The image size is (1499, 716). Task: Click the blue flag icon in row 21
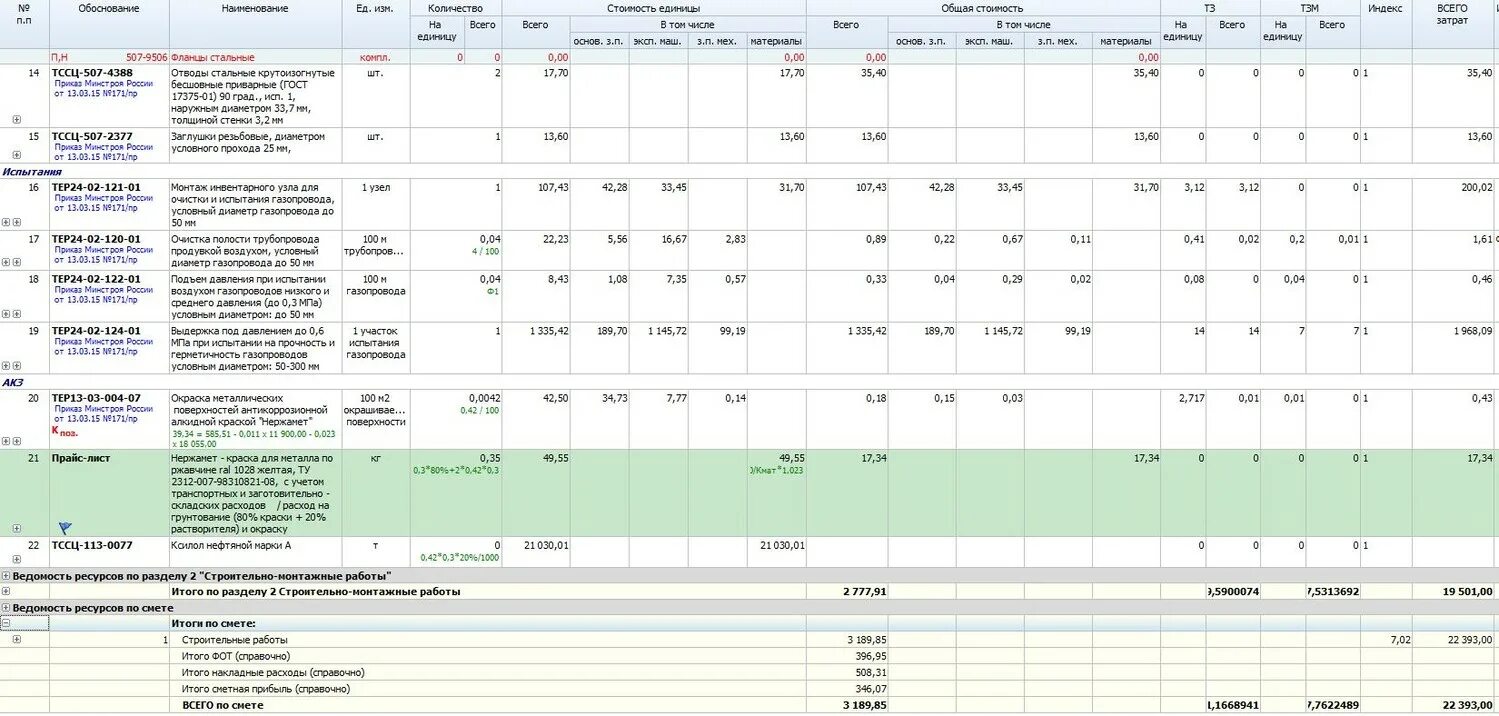[x=65, y=527]
